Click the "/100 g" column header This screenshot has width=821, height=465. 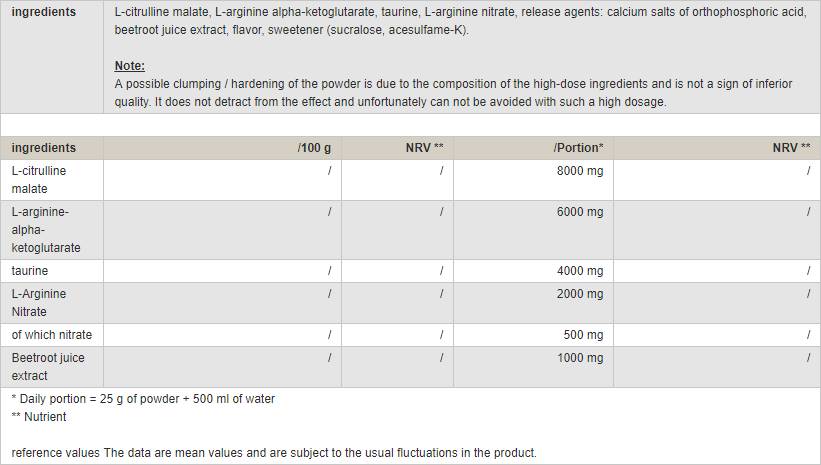coord(314,148)
